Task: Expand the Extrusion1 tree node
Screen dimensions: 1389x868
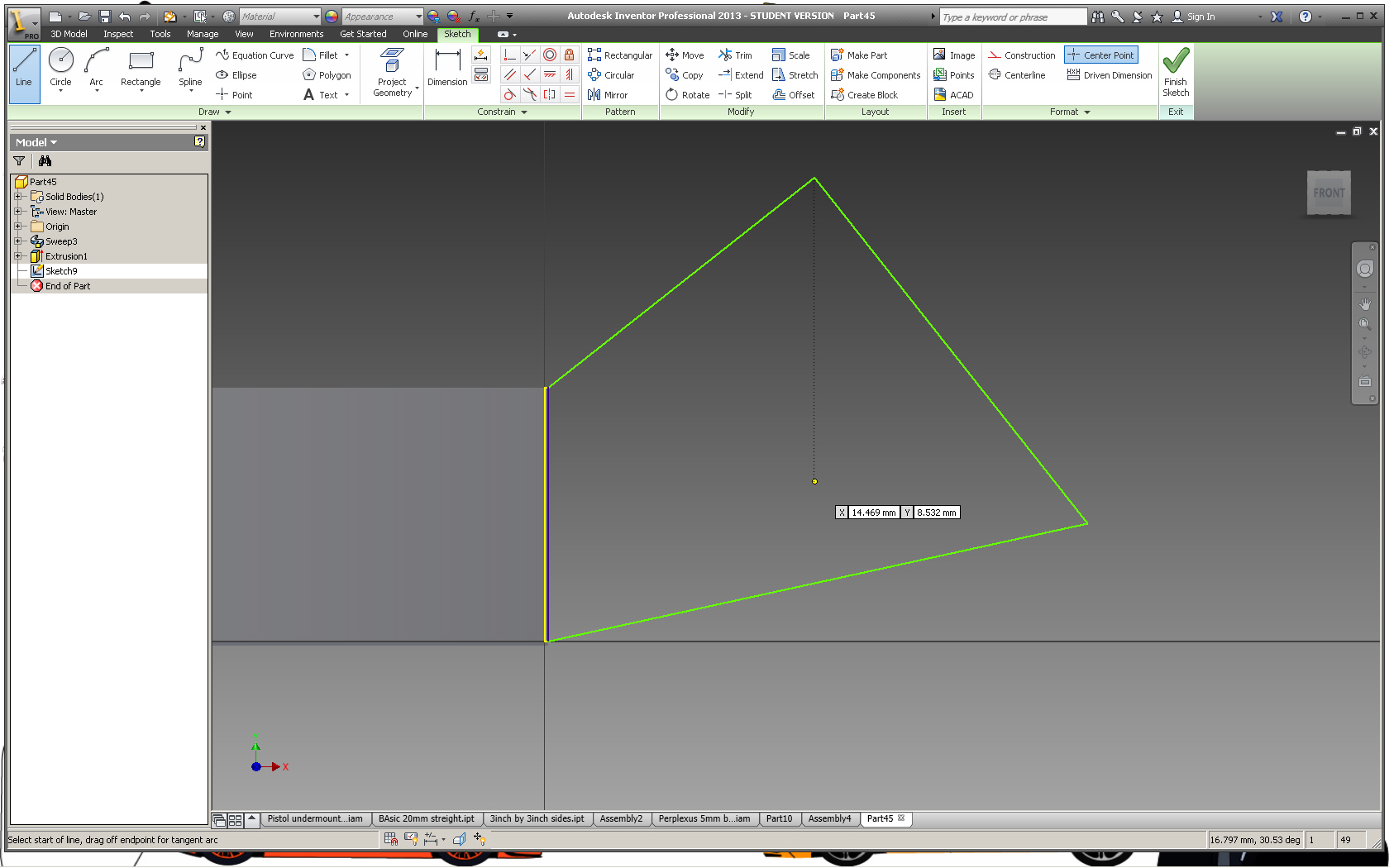Action: [x=17, y=256]
